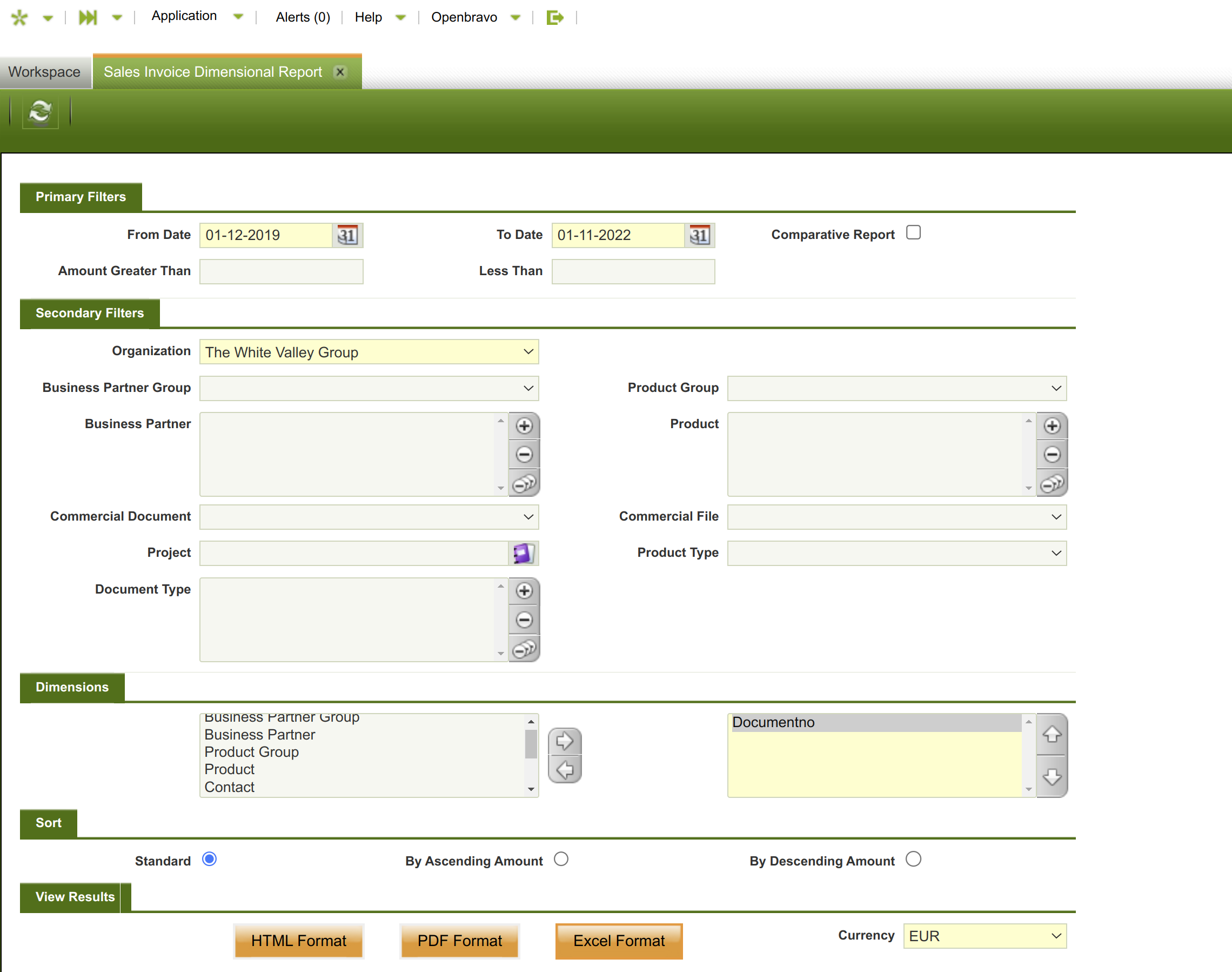Open the To Date calendar picker

coord(699,235)
